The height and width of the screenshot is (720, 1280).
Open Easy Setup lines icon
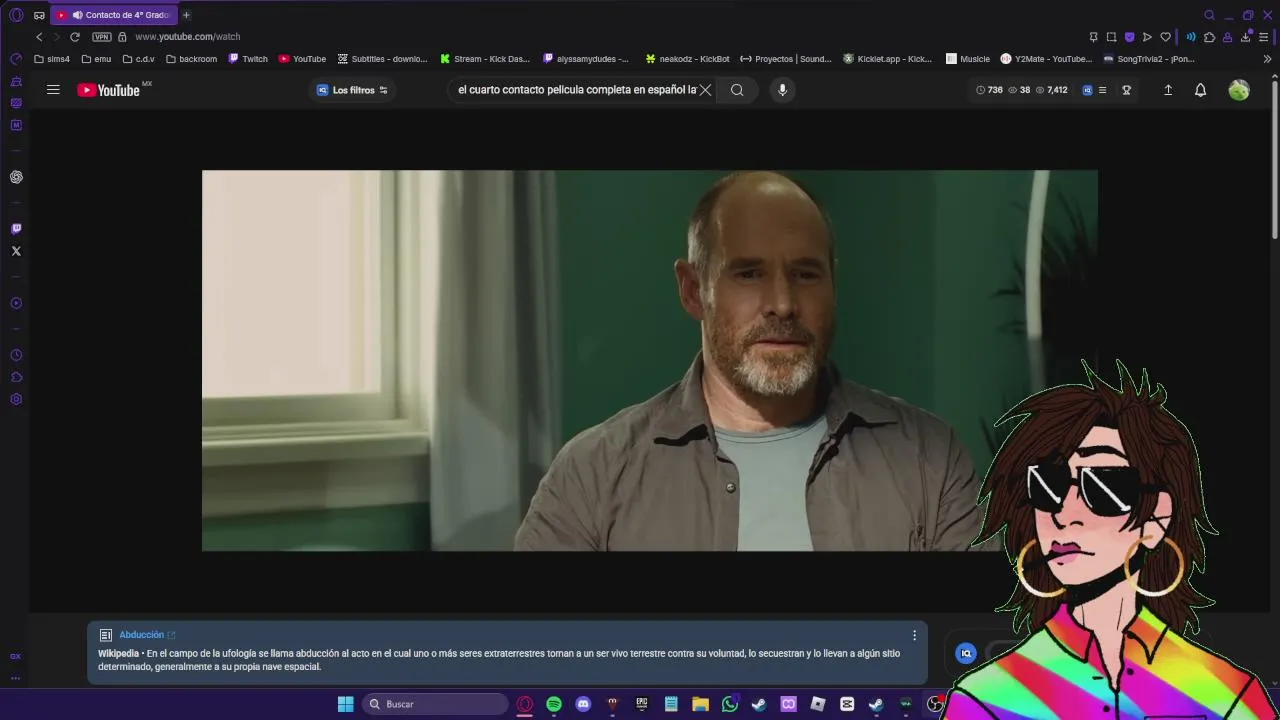1264,37
